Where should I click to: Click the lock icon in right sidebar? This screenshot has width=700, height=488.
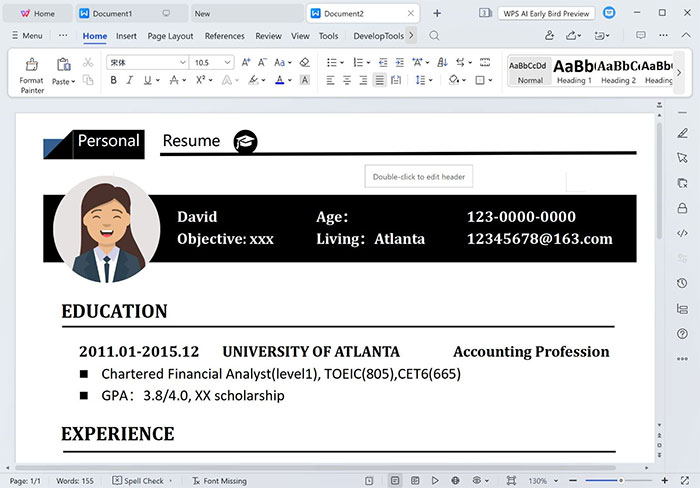[682, 209]
